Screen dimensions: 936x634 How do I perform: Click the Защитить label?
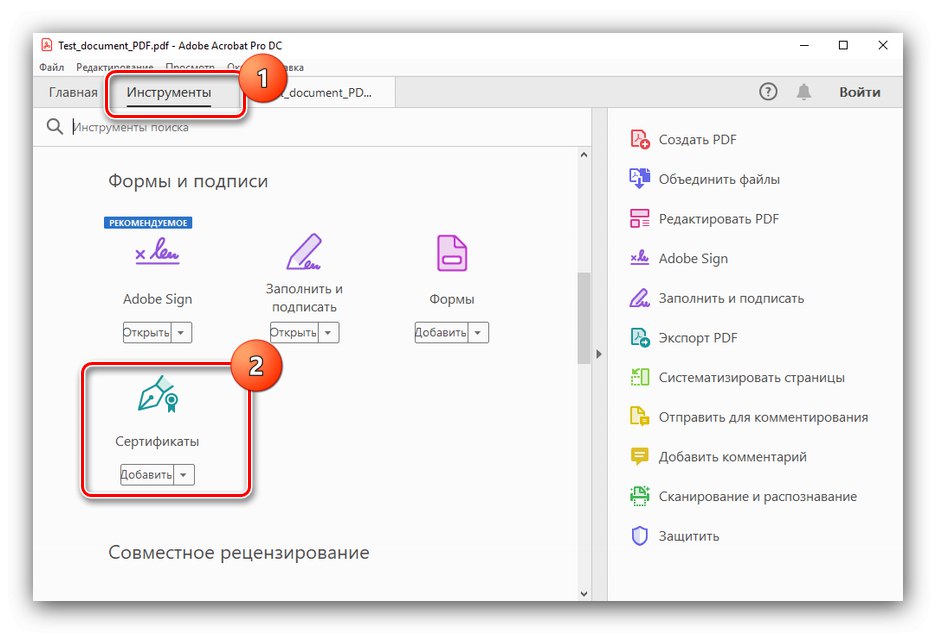click(x=689, y=536)
